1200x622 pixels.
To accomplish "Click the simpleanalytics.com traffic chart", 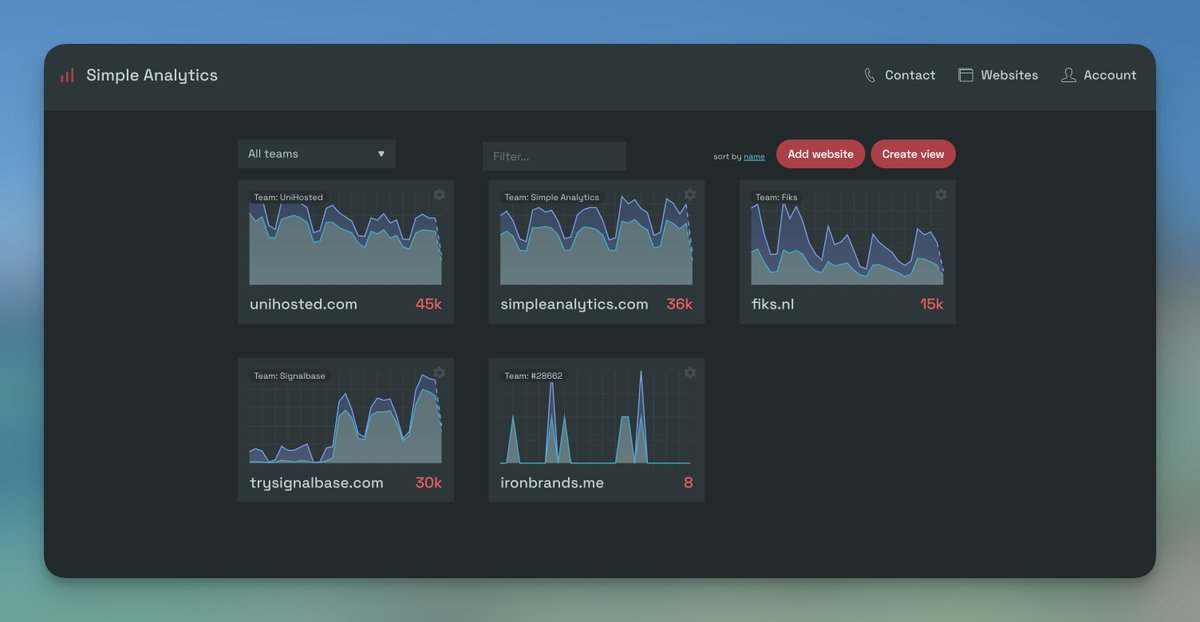I will coord(596,240).
